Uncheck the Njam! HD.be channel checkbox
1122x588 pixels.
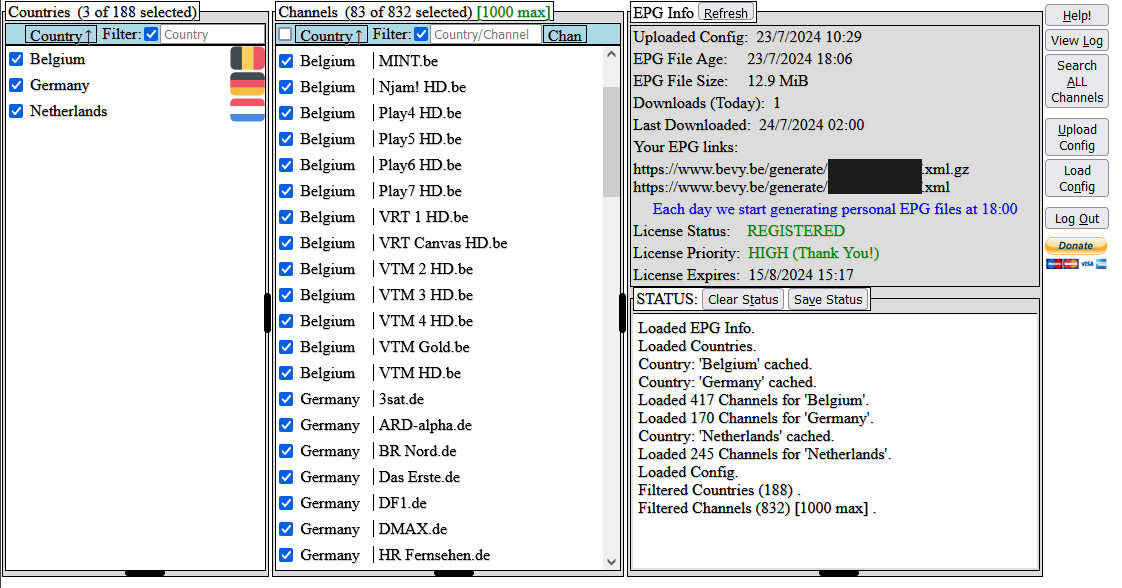286,87
